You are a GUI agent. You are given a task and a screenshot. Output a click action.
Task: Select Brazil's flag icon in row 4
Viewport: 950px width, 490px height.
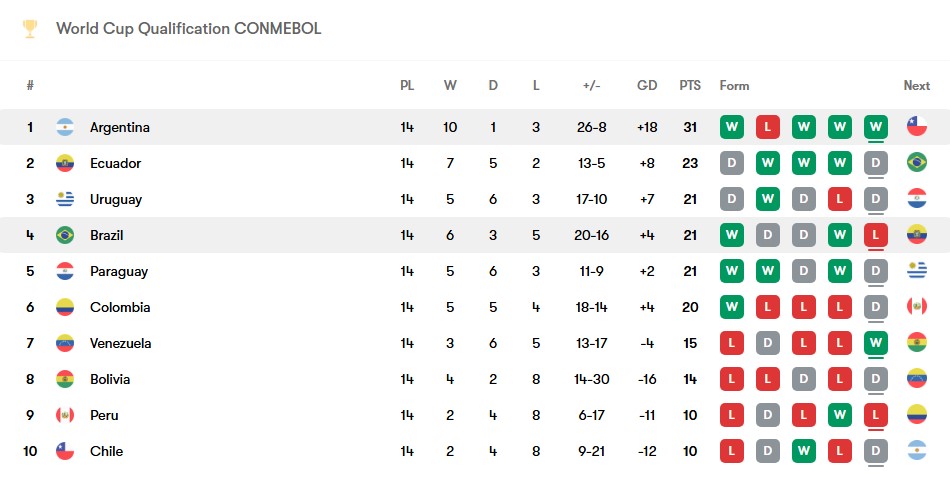65,235
